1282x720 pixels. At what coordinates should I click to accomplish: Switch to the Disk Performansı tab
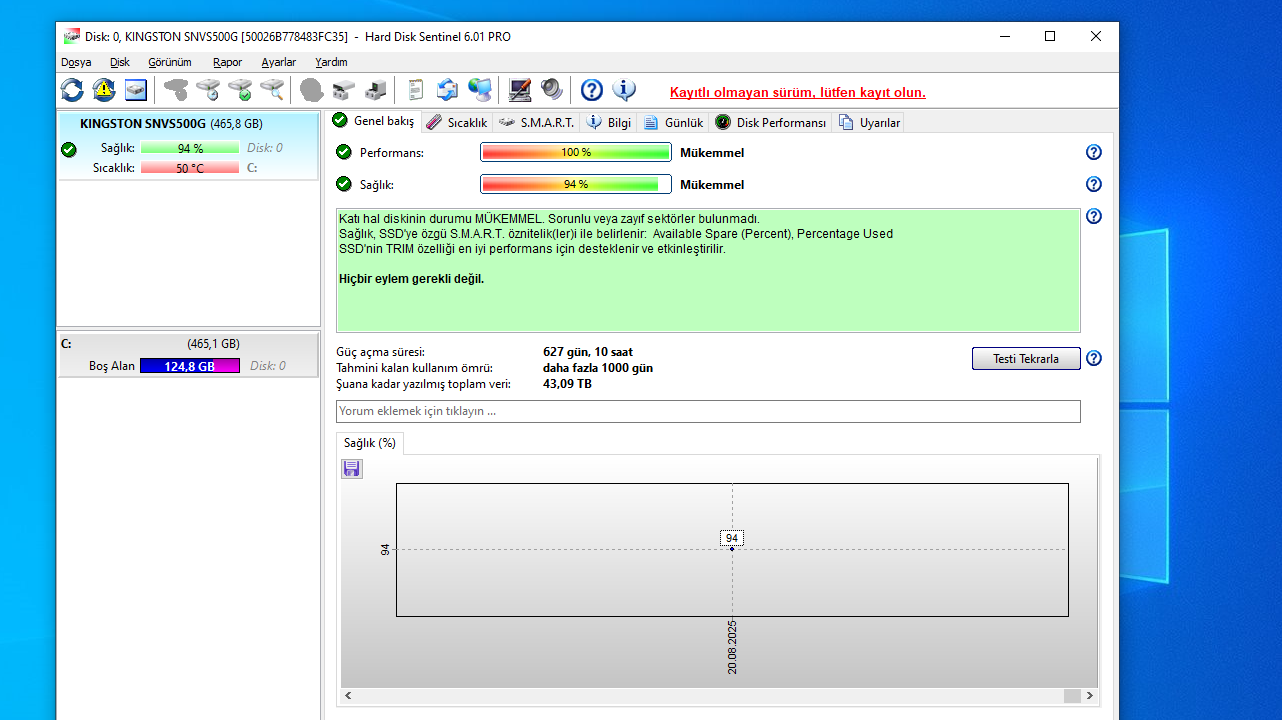pos(770,123)
